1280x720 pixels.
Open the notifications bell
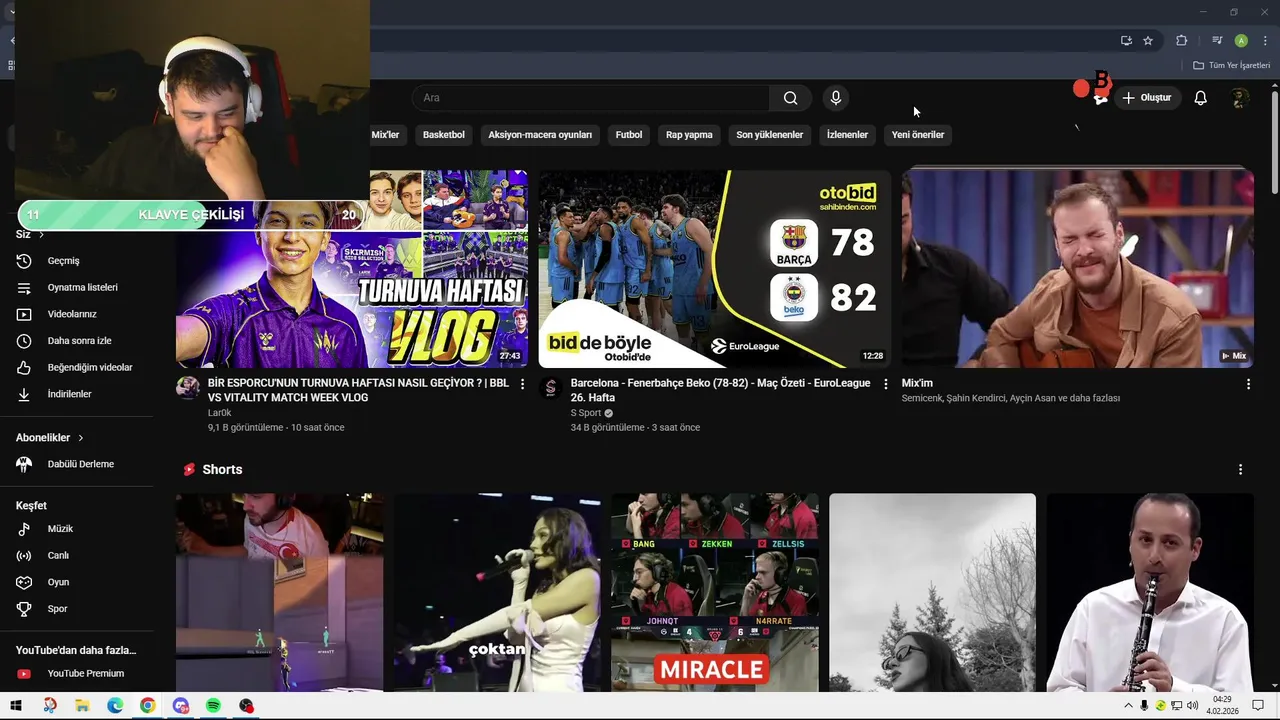point(1200,98)
